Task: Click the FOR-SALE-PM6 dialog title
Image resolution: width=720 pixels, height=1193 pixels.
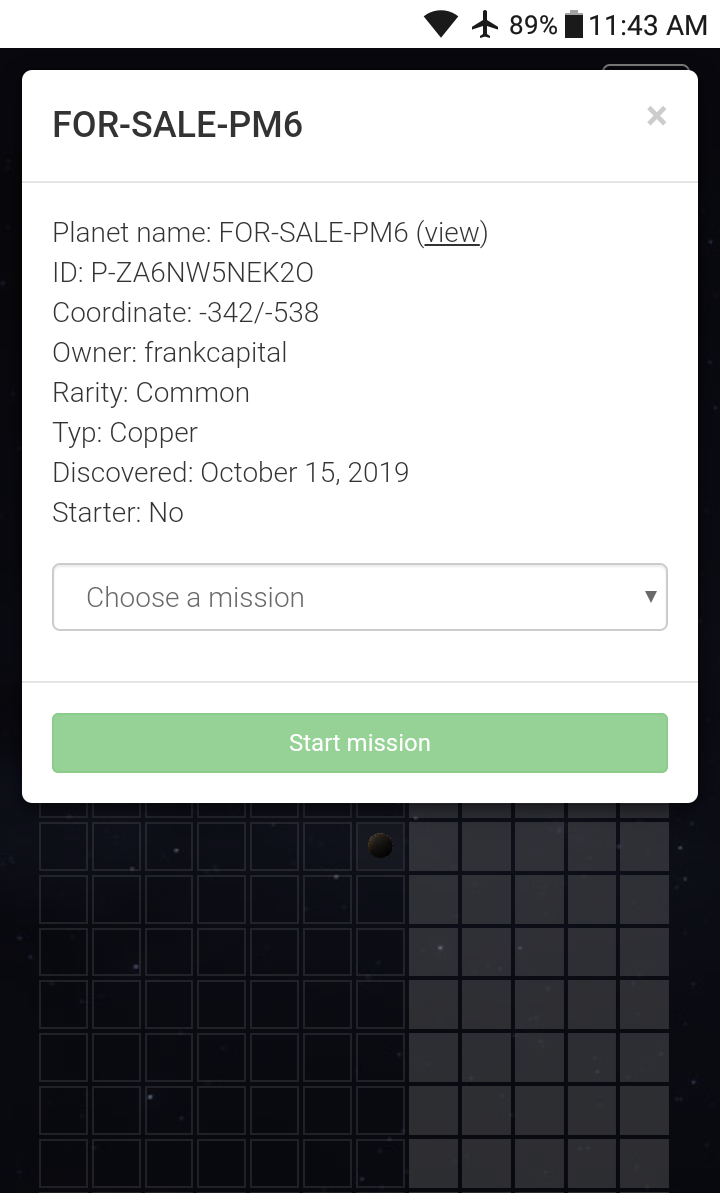Action: click(177, 125)
